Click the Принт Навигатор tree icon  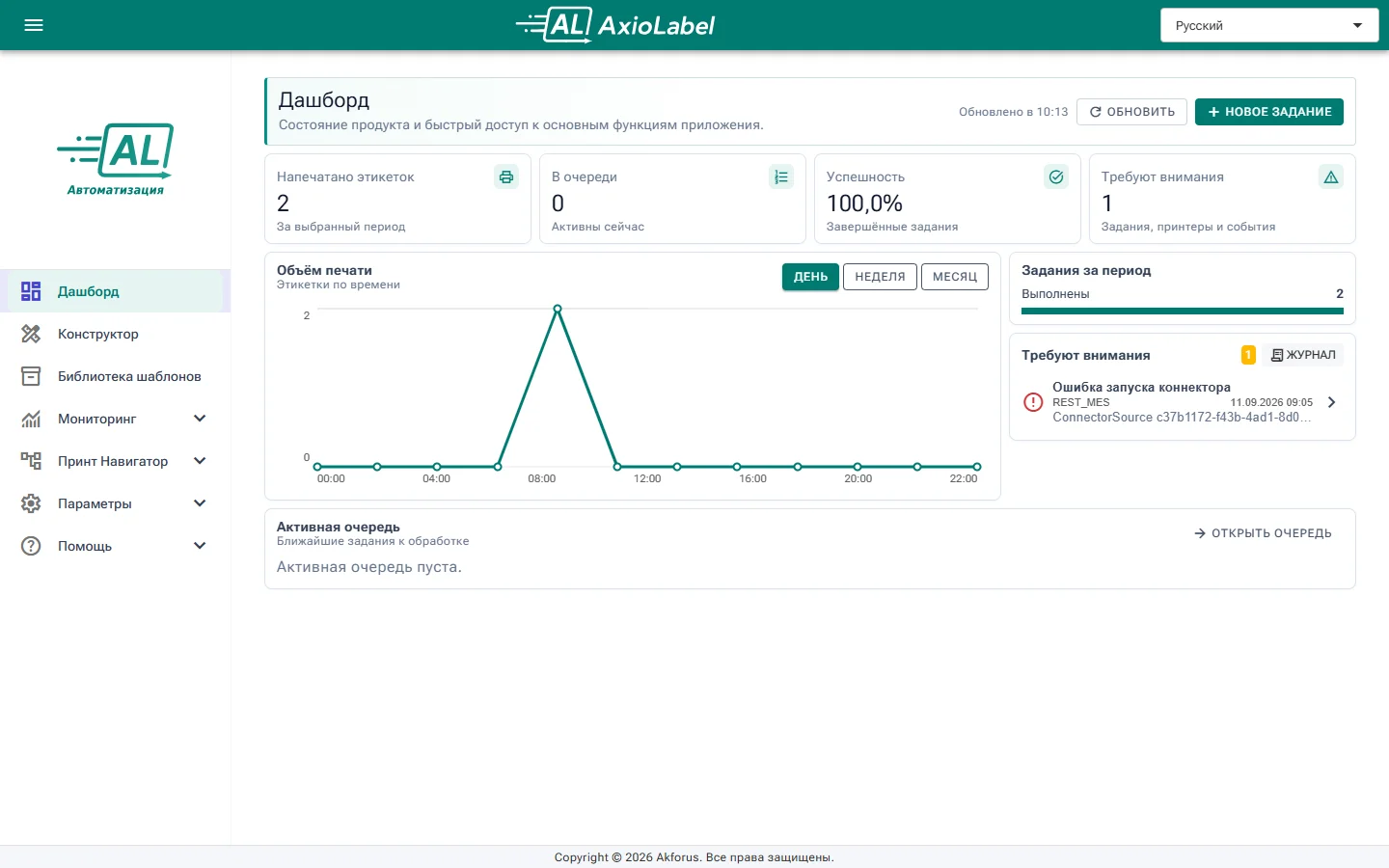[31, 461]
